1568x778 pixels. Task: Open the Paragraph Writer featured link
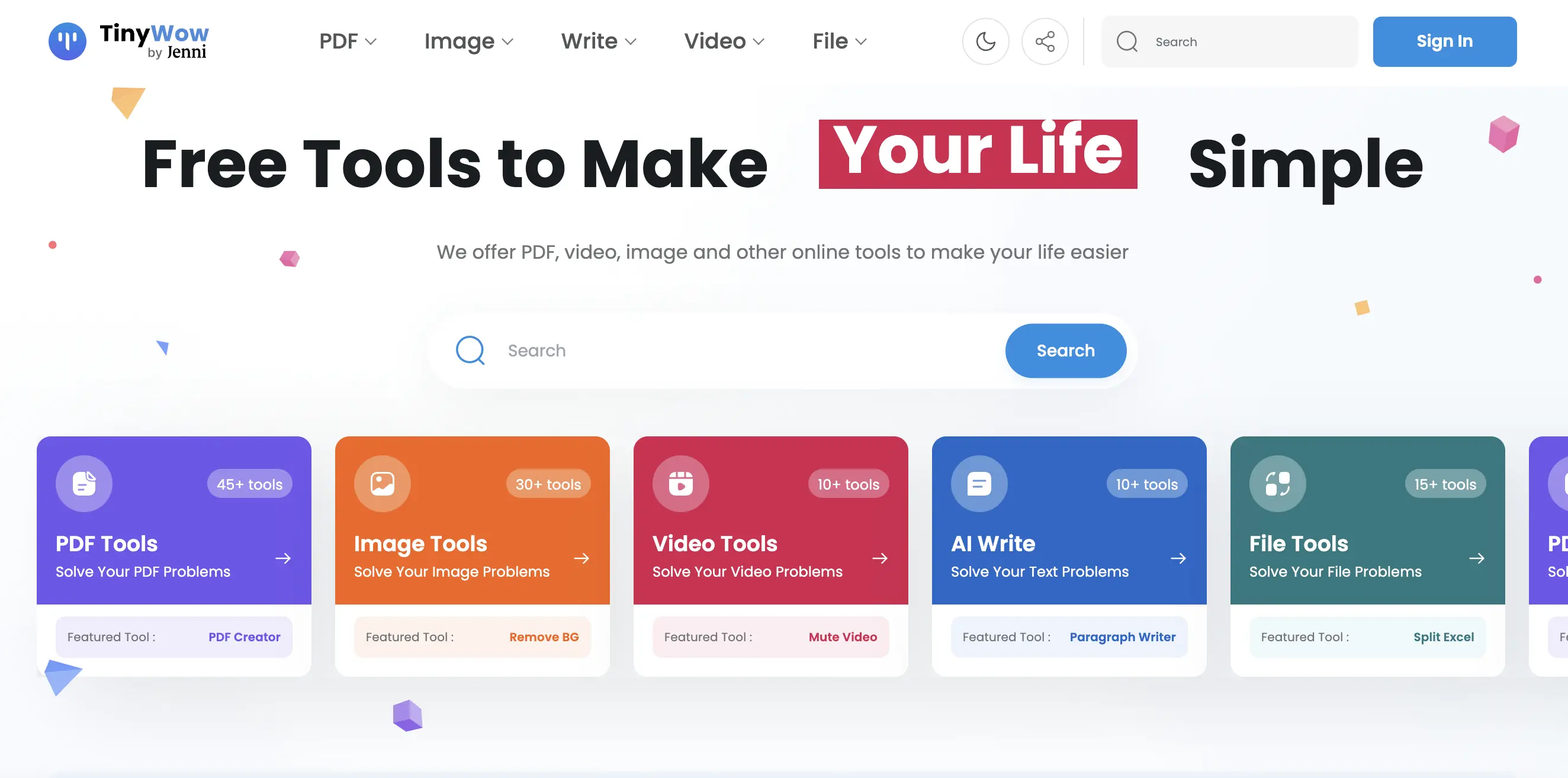tap(1122, 636)
